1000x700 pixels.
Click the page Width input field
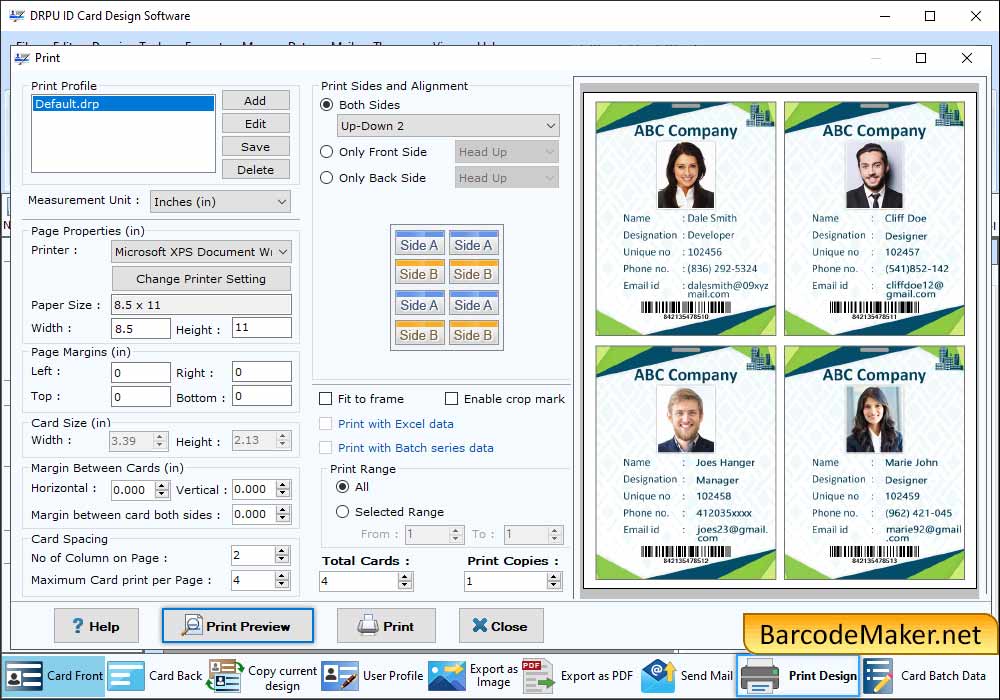coord(141,328)
